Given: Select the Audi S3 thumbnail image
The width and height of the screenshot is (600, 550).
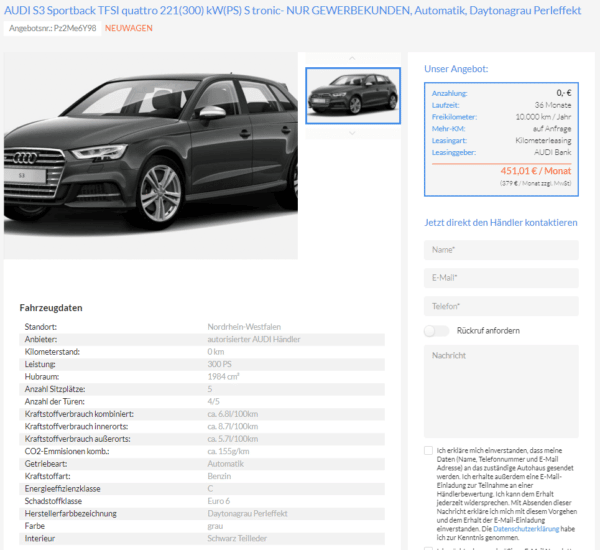Looking at the screenshot, I should click(353, 96).
